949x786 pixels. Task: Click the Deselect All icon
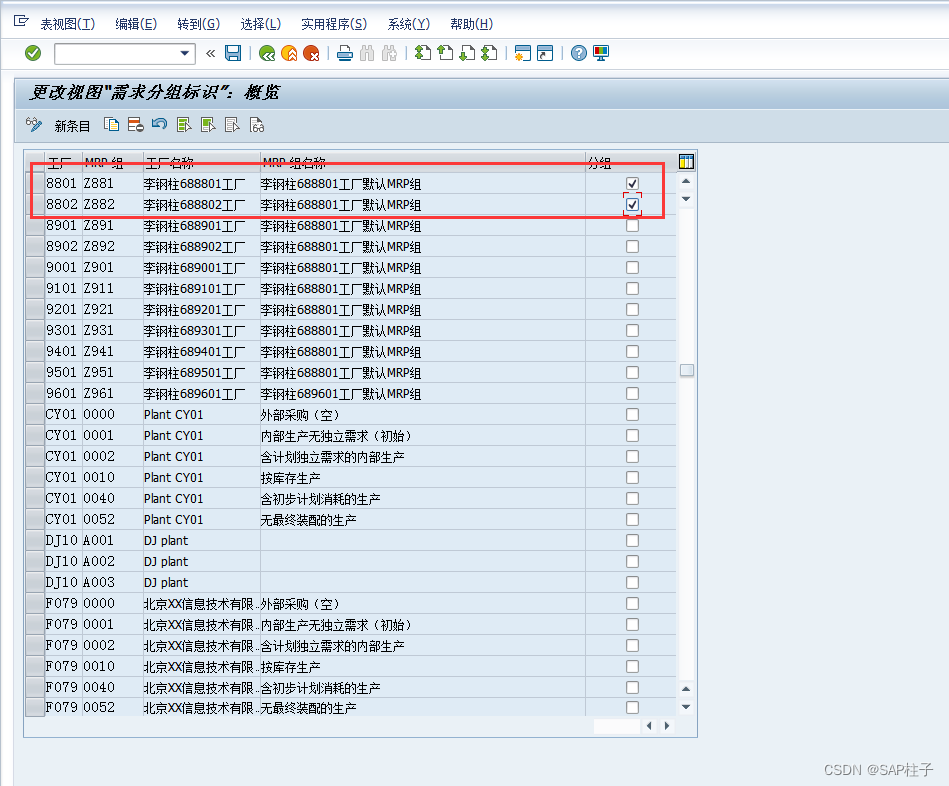232,125
